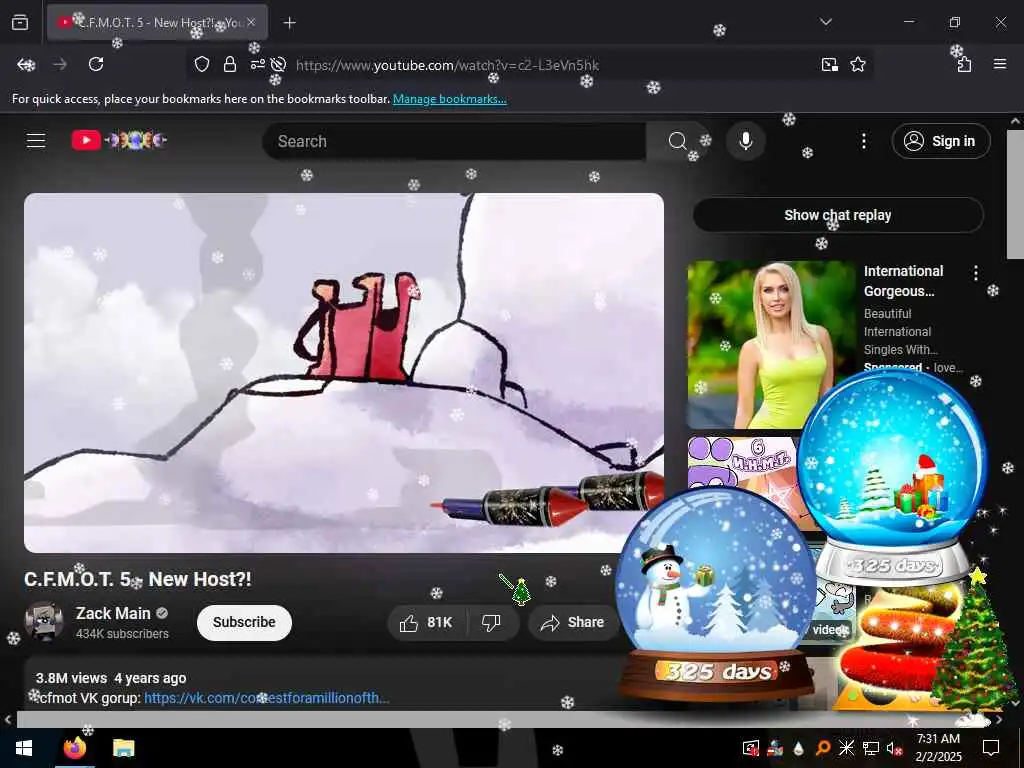This screenshot has height=768, width=1024.
Task: Activate voice search microphone
Action: pyautogui.click(x=745, y=141)
